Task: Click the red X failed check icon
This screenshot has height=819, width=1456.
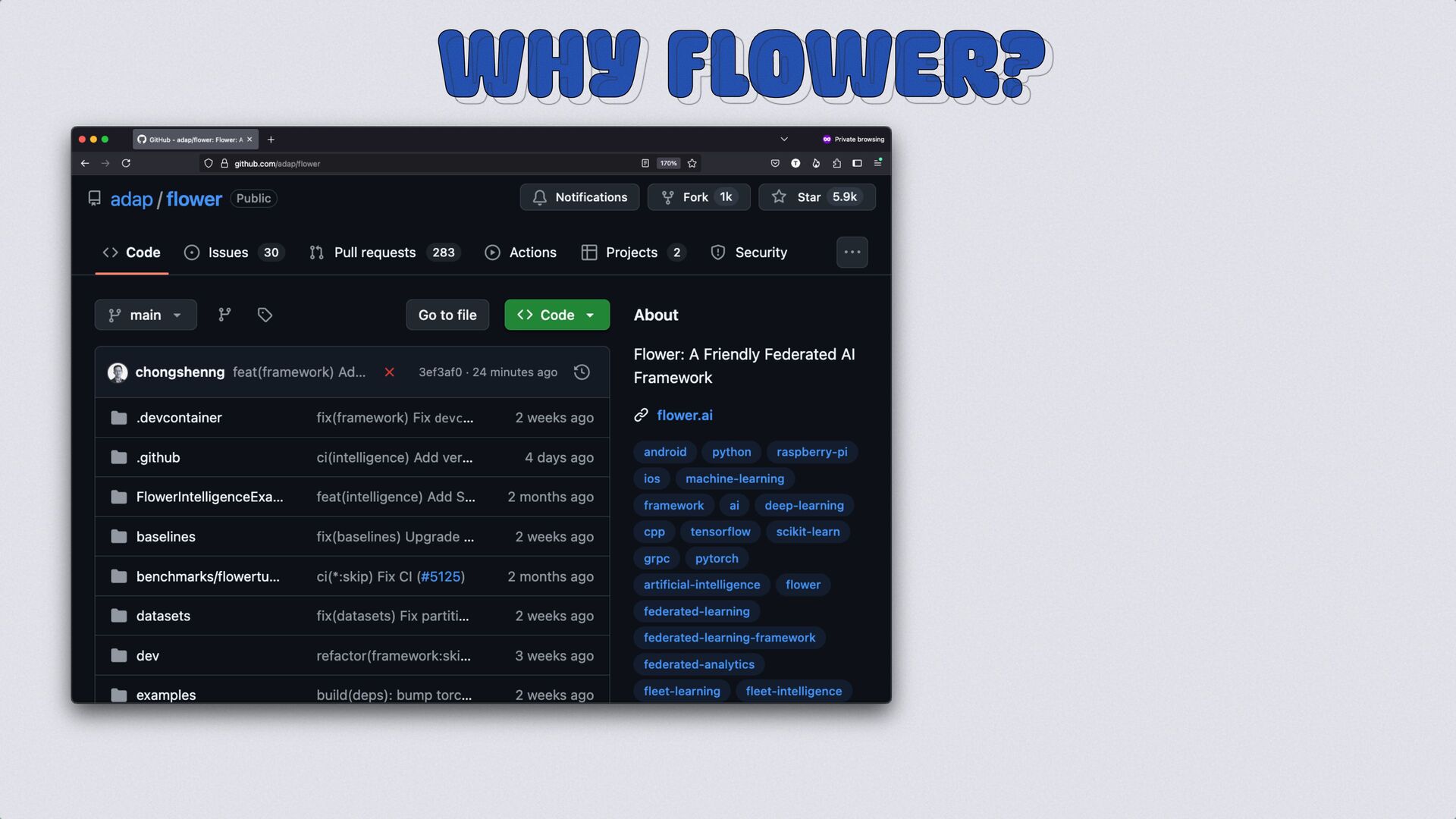Action: 390,372
